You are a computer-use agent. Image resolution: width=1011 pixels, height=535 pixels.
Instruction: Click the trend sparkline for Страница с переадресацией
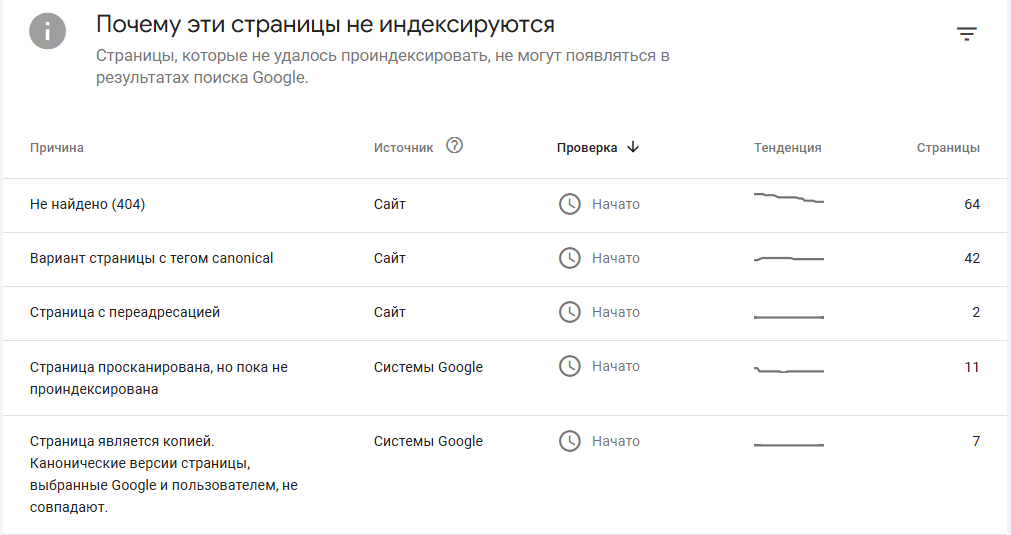click(x=789, y=317)
